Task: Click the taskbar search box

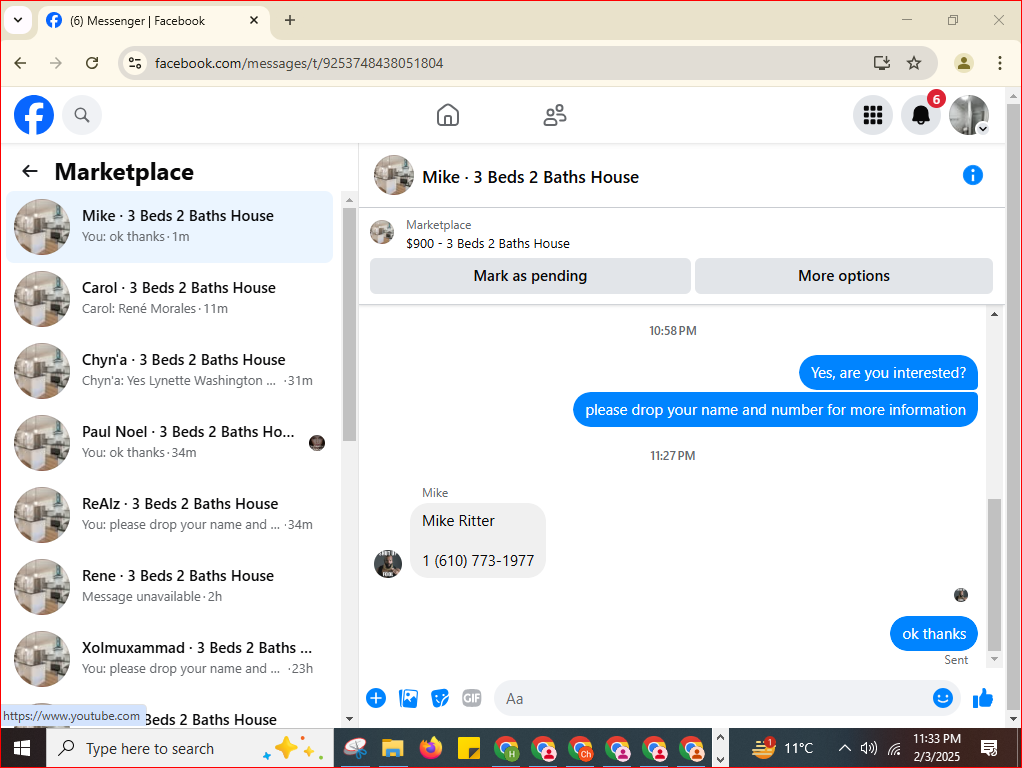Action: pos(189,748)
